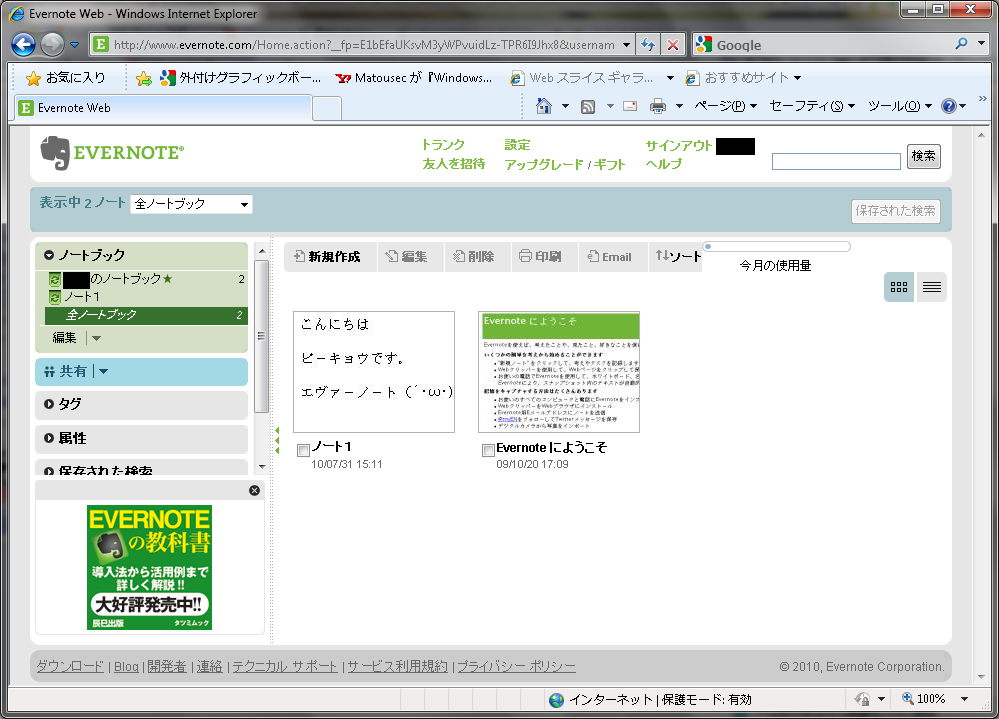
Task: Open the 共有 sharing dropdown arrow
Action: [103, 371]
